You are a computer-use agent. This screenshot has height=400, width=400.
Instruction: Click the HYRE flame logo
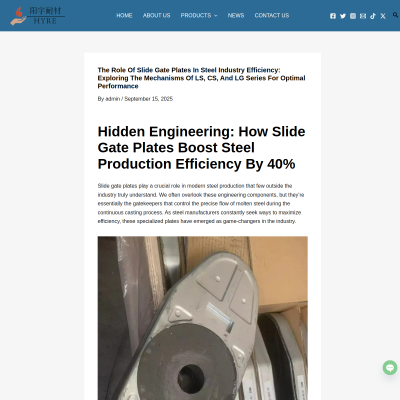coord(37,16)
